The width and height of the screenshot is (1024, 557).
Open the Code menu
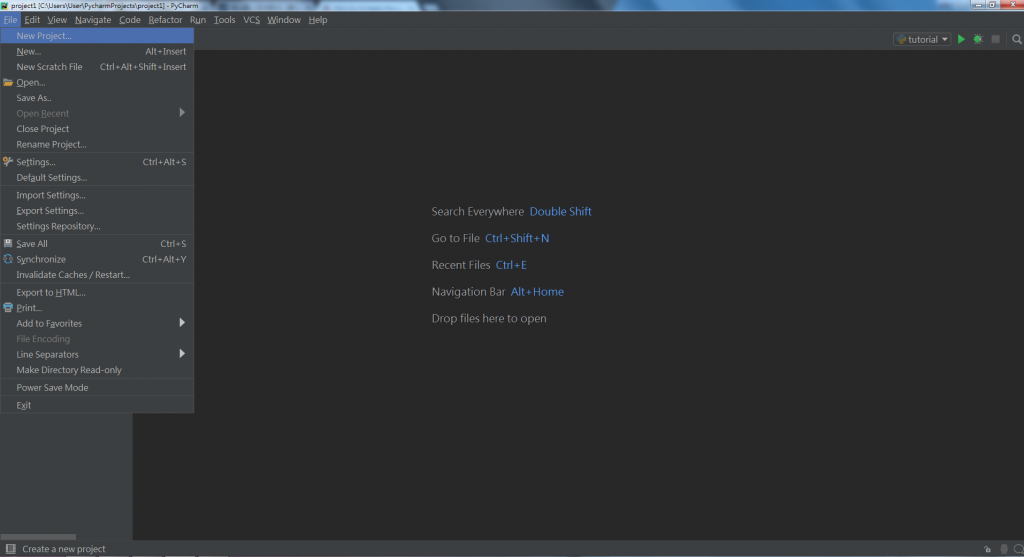[129, 20]
